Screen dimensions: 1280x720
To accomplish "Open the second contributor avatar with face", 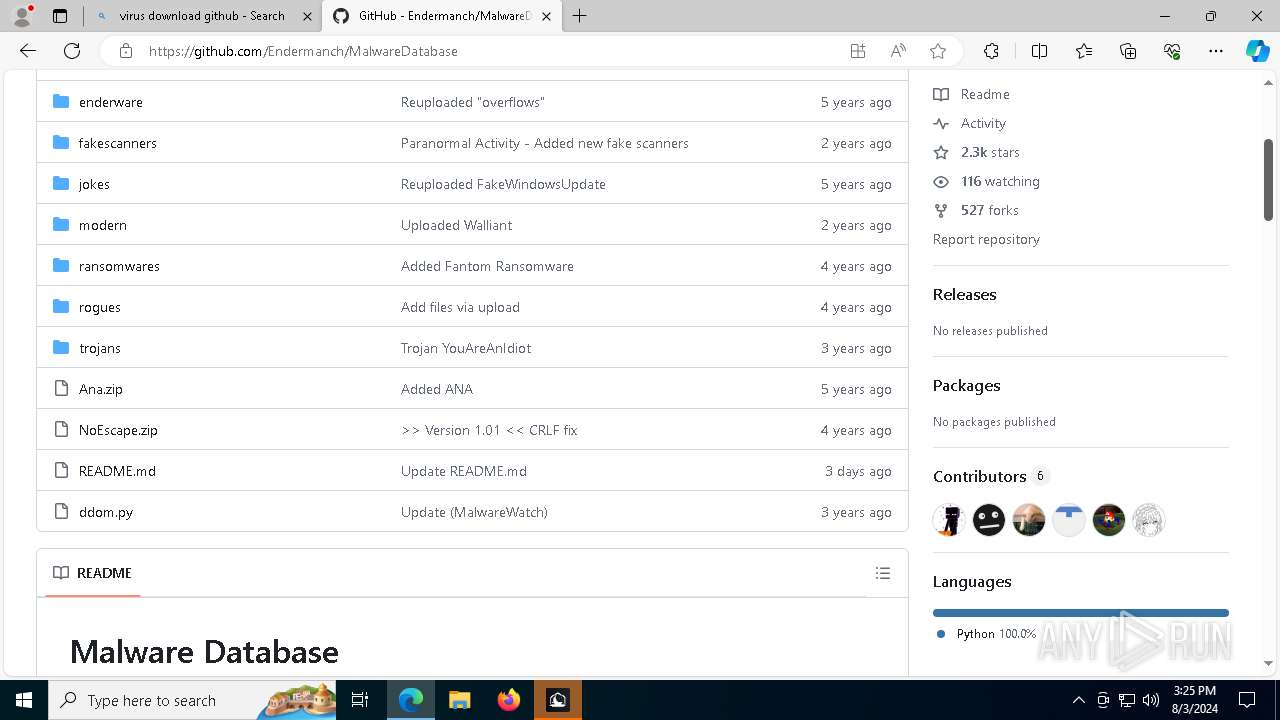I will pyautogui.click(x=989, y=520).
